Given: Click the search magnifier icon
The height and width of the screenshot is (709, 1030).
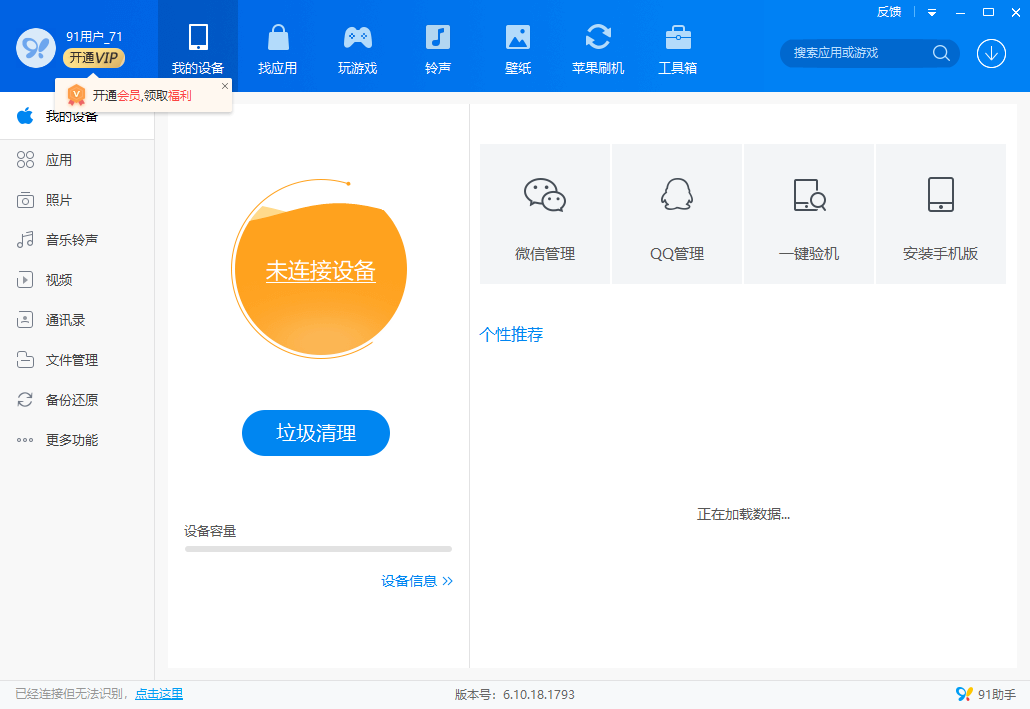Looking at the screenshot, I should (941, 53).
